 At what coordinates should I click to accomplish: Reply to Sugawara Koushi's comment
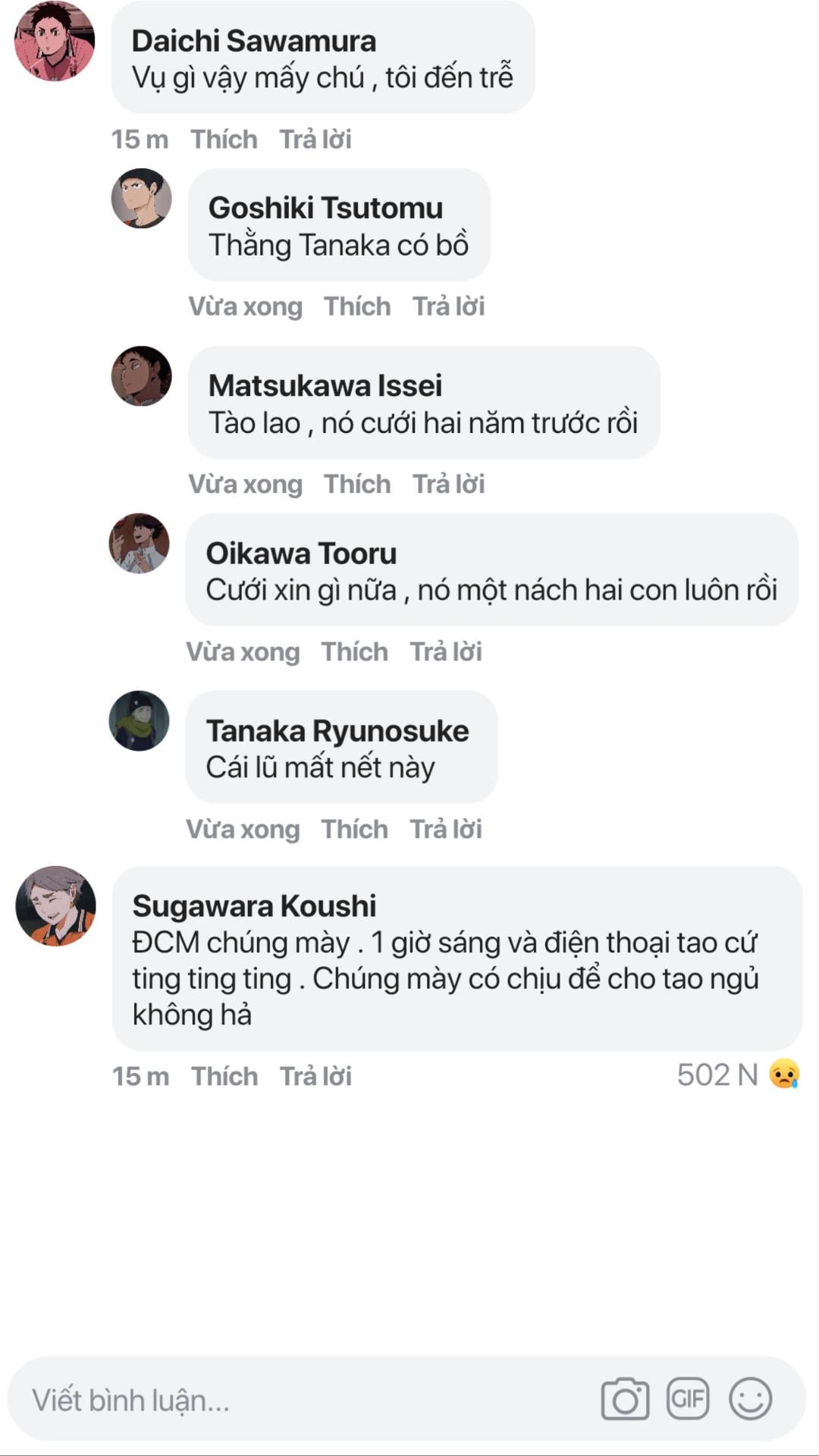[315, 1076]
